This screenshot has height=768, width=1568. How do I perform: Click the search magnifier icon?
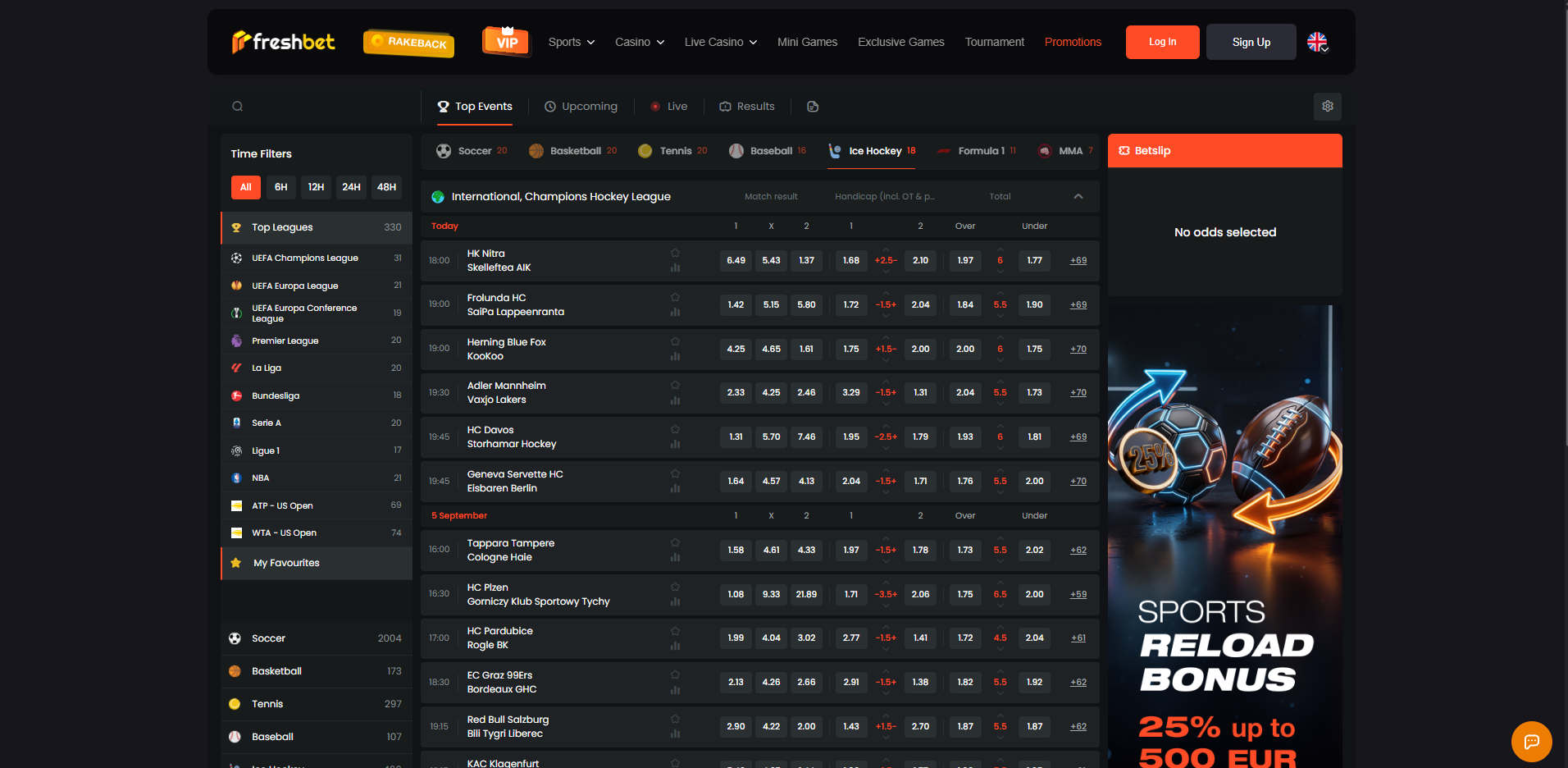[237, 107]
